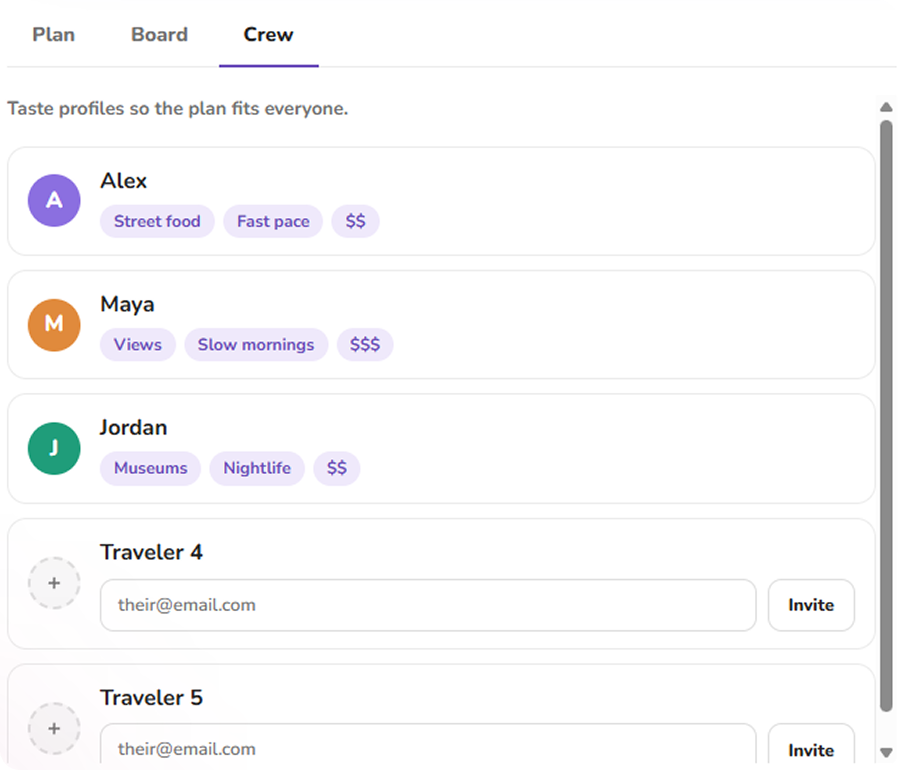Viewport: 898px width, 770px height.
Task: Click the name Jordan
Action: pos(133,427)
